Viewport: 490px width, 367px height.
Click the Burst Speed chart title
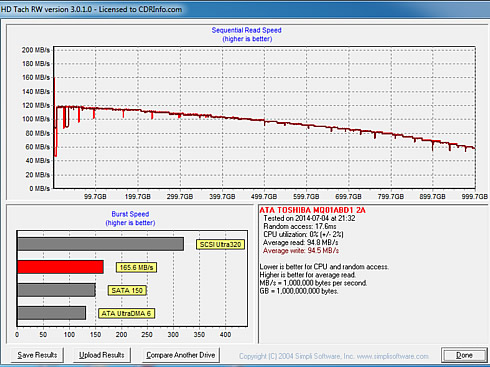[130, 214]
